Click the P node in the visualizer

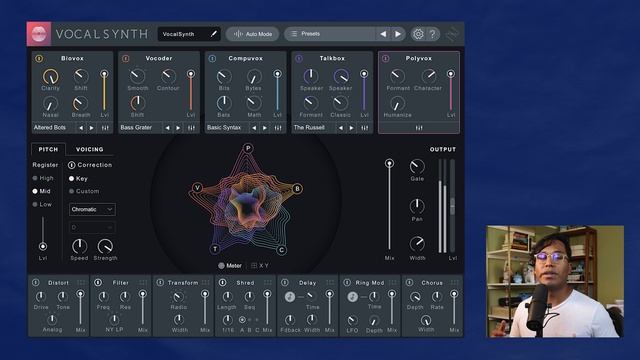(248, 148)
